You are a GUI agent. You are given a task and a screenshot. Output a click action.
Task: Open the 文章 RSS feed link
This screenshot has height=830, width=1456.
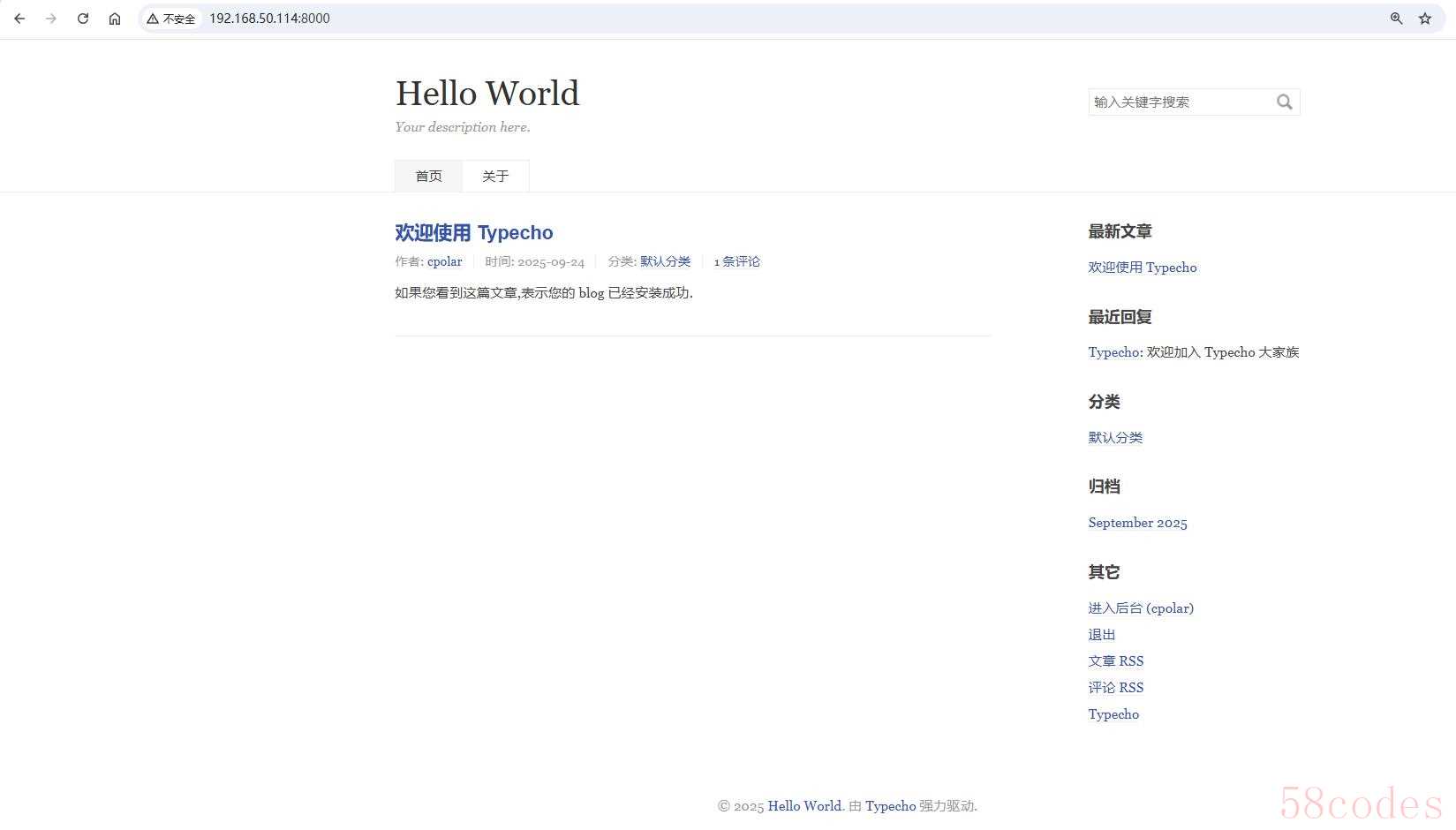coord(1115,661)
